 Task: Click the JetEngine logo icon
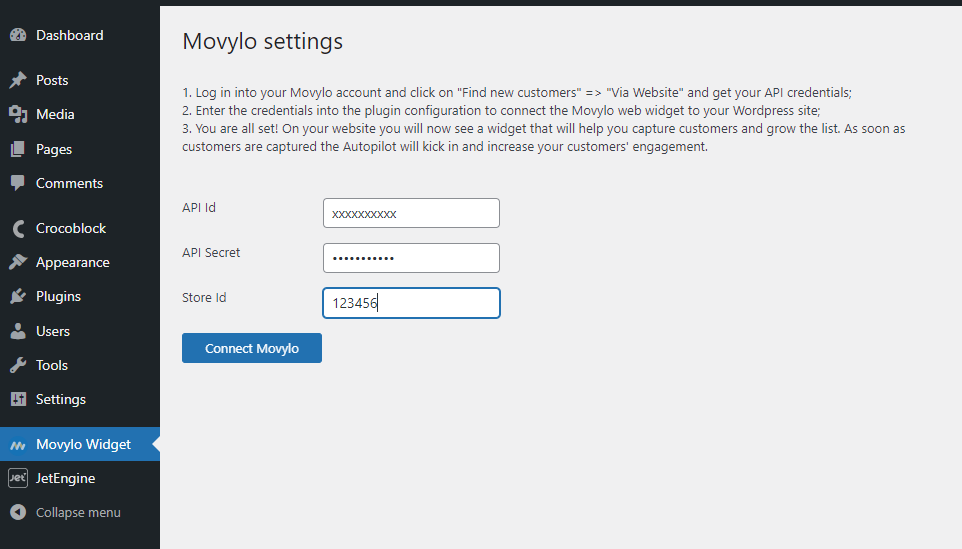(18, 478)
